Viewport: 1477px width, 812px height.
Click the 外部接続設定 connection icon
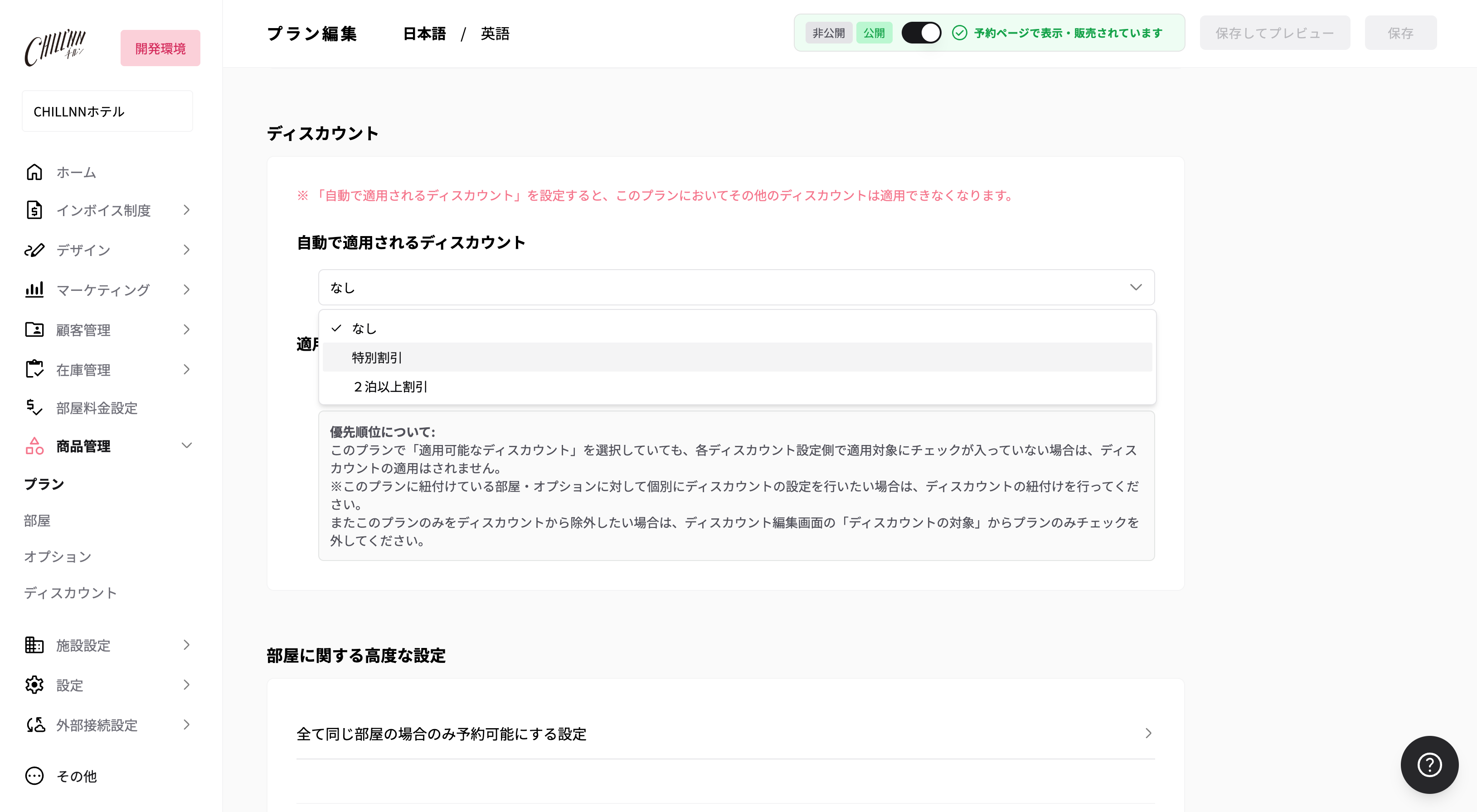[35, 725]
